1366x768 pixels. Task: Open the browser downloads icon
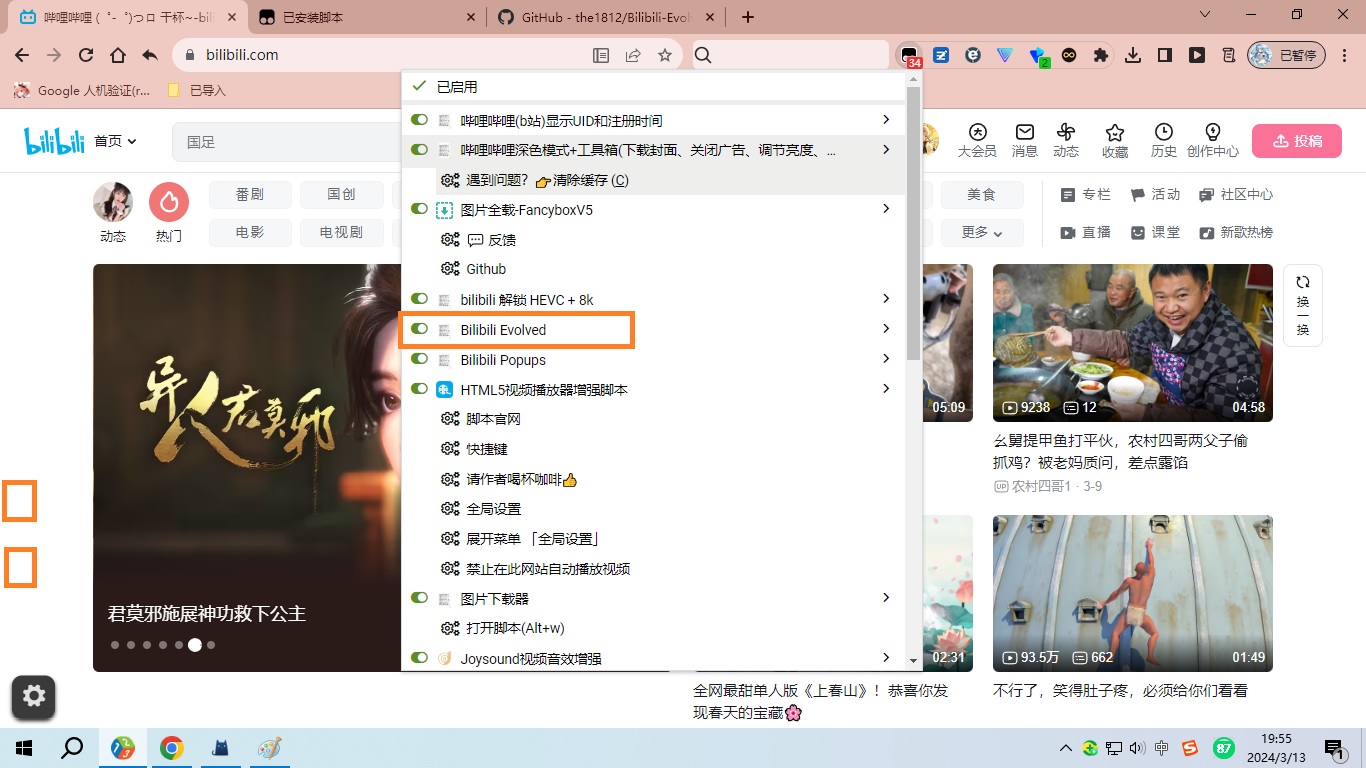tap(1133, 55)
